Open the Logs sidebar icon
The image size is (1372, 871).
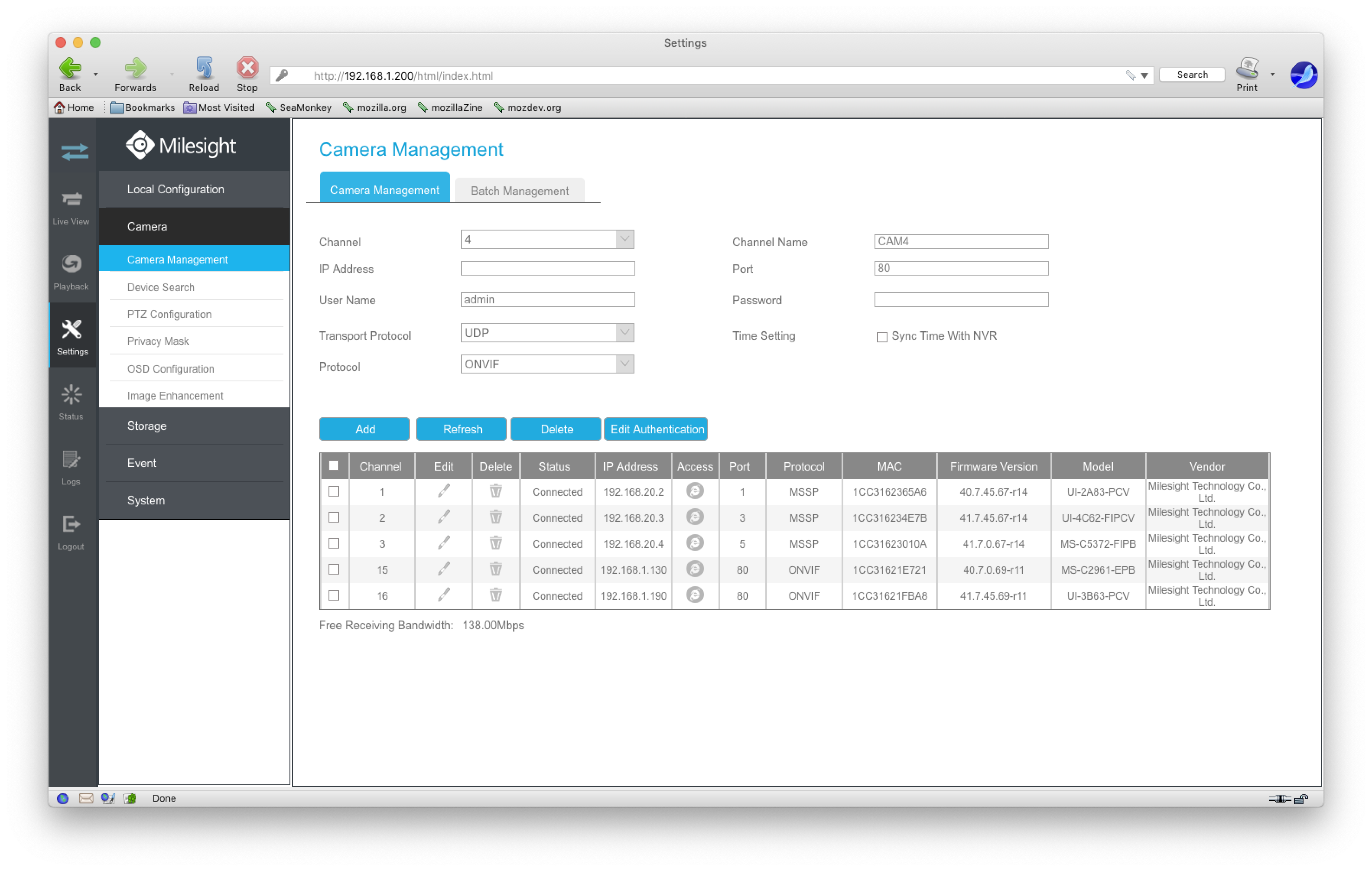(71, 467)
